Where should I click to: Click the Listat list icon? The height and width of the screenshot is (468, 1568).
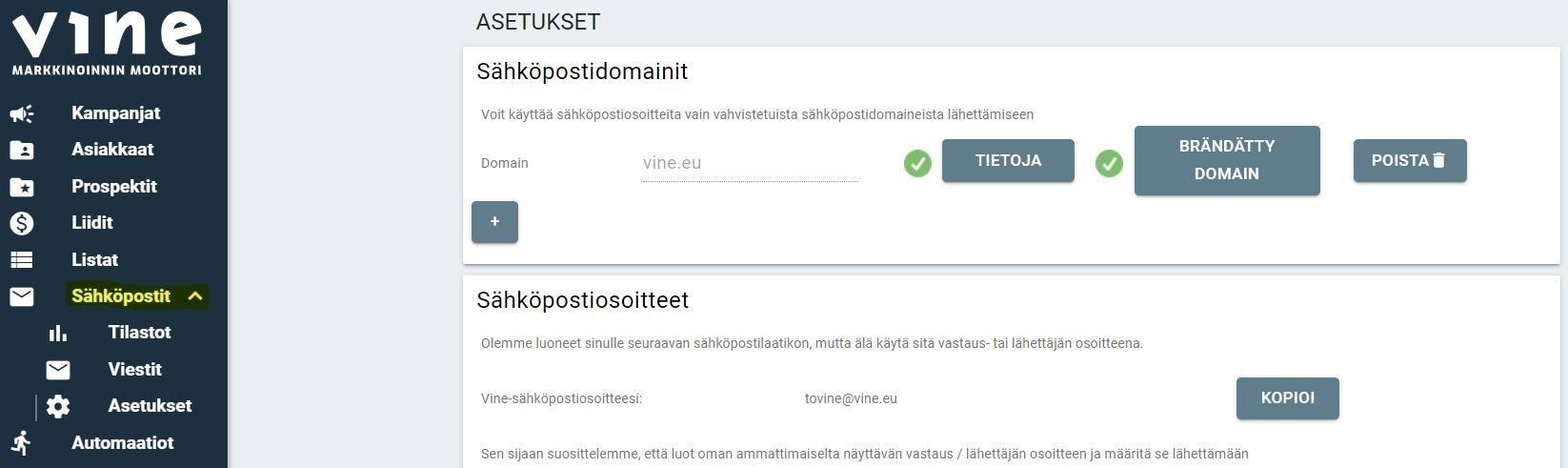[22, 259]
